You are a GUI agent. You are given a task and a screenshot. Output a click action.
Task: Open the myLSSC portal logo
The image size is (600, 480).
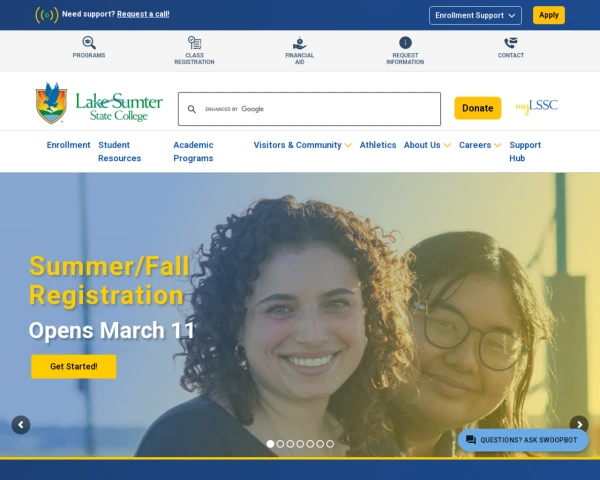[x=536, y=107]
